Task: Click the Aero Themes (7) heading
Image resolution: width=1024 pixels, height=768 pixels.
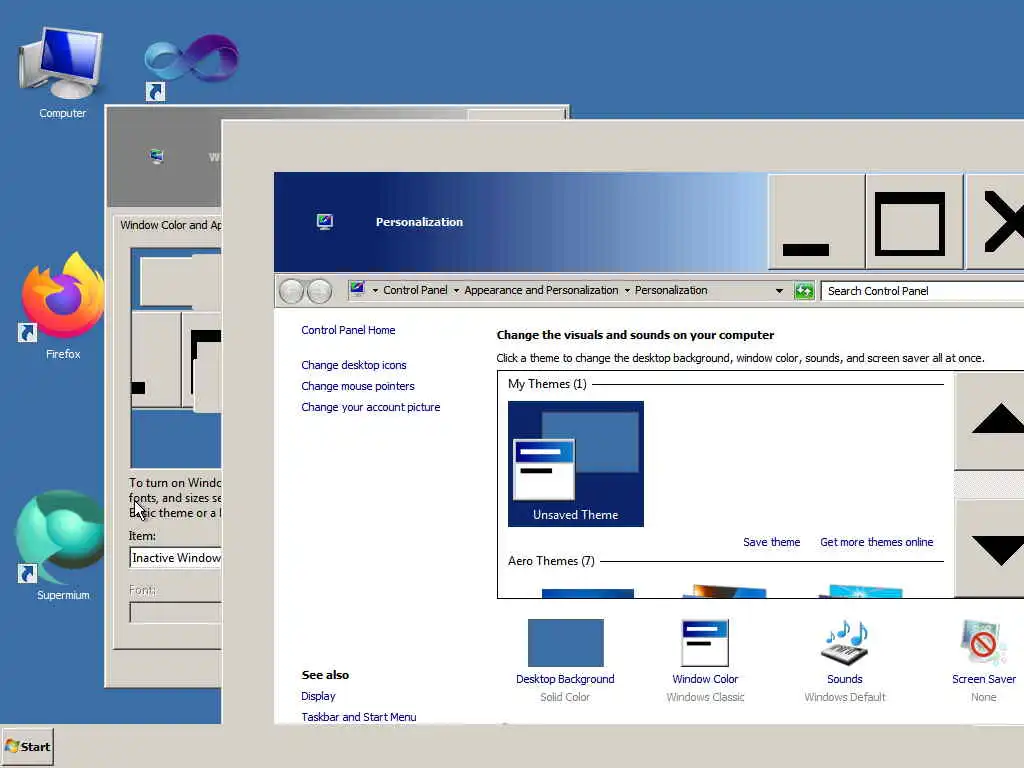Action: coord(551,561)
